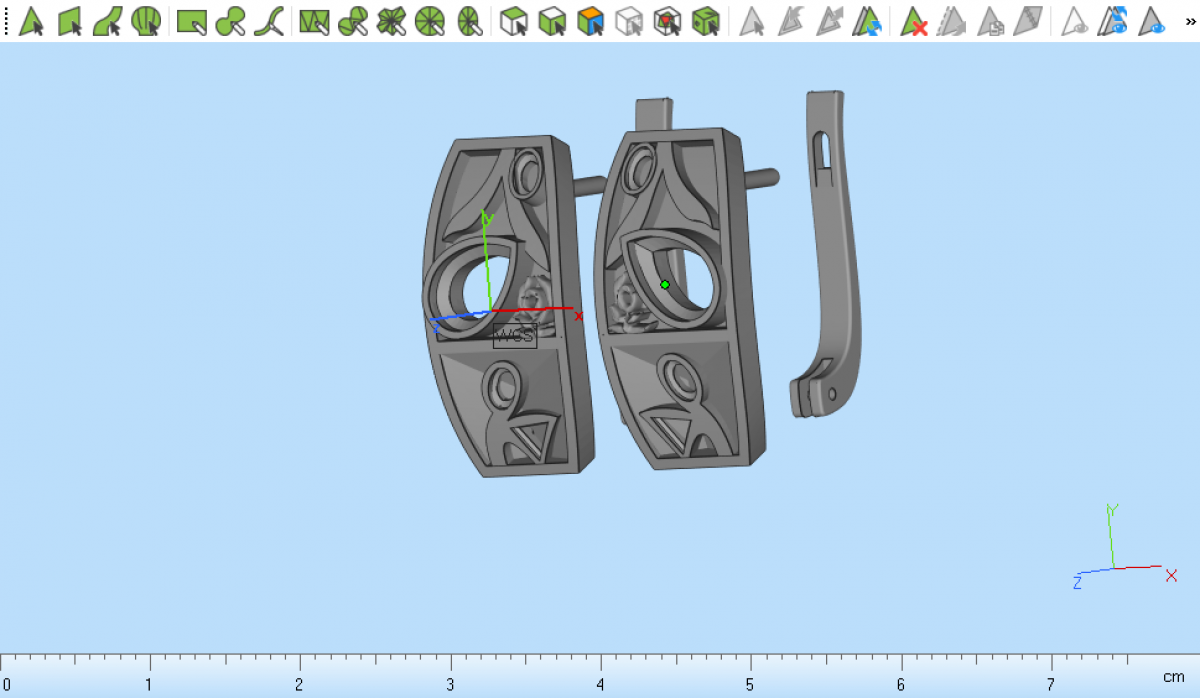The height and width of the screenshot is (698, 1200).
Task: Click the orange and blue cube icon
Action: click(x=591, y=21)
